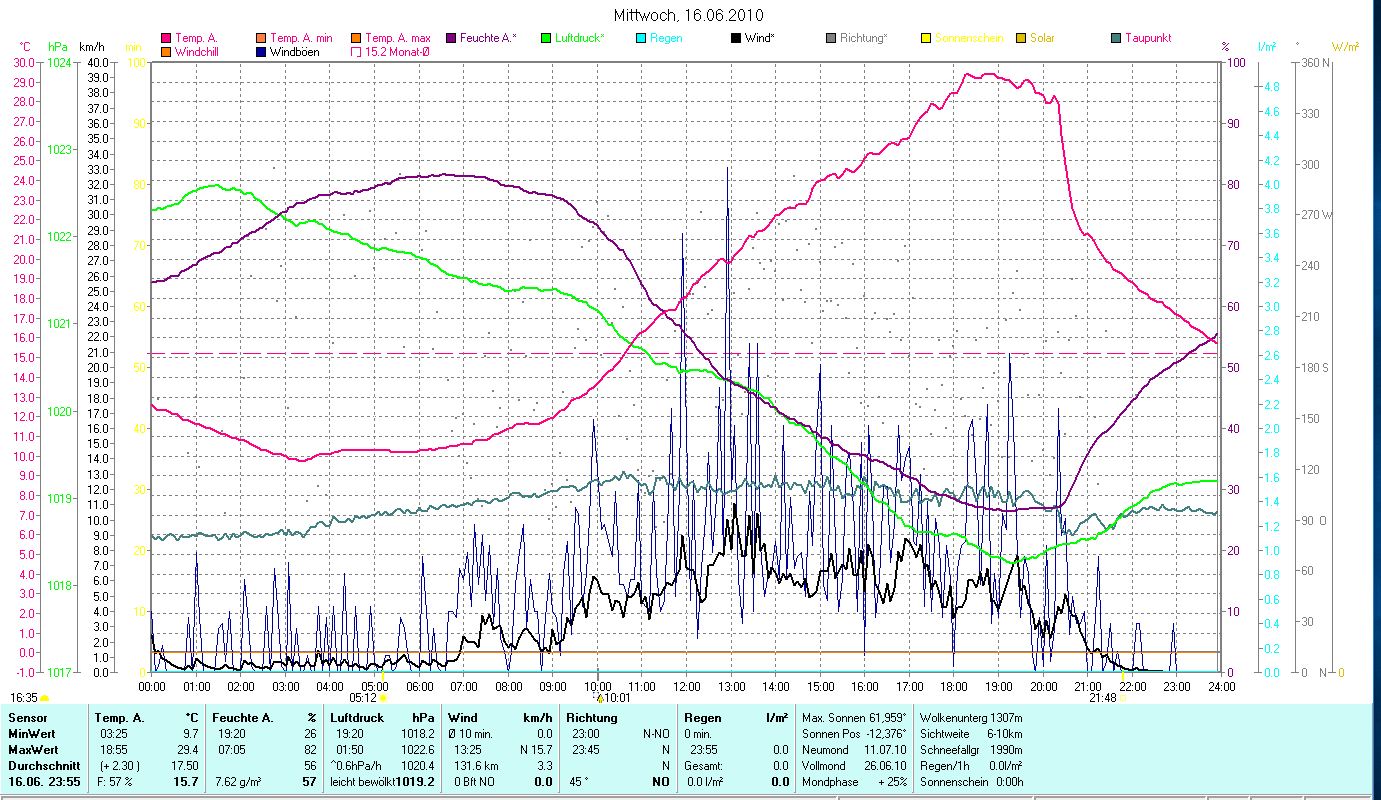
Task: Toggle the Temp. A. series in legend
Action: (166, 38)
